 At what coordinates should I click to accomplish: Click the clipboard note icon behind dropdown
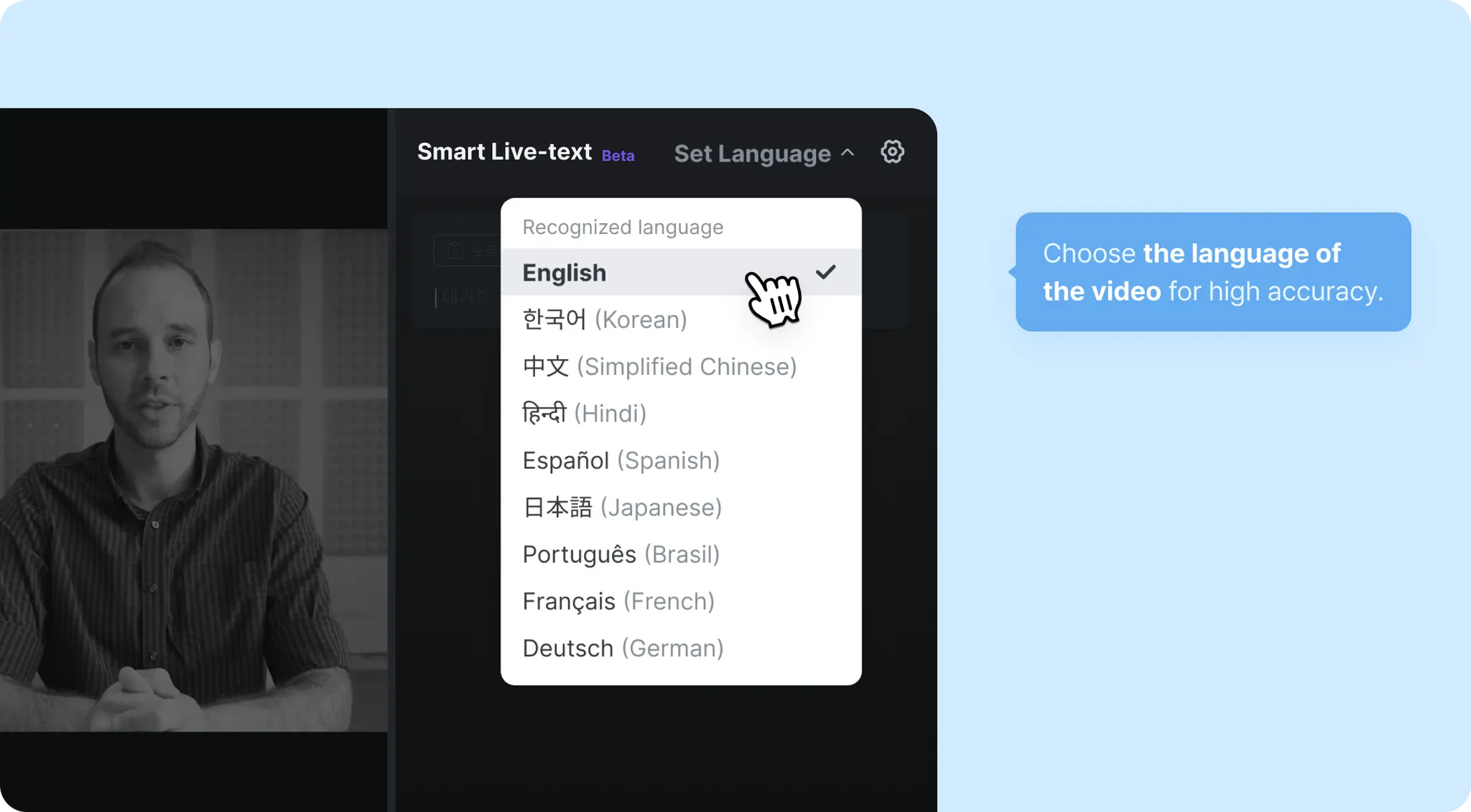click(x=455, y=251)
